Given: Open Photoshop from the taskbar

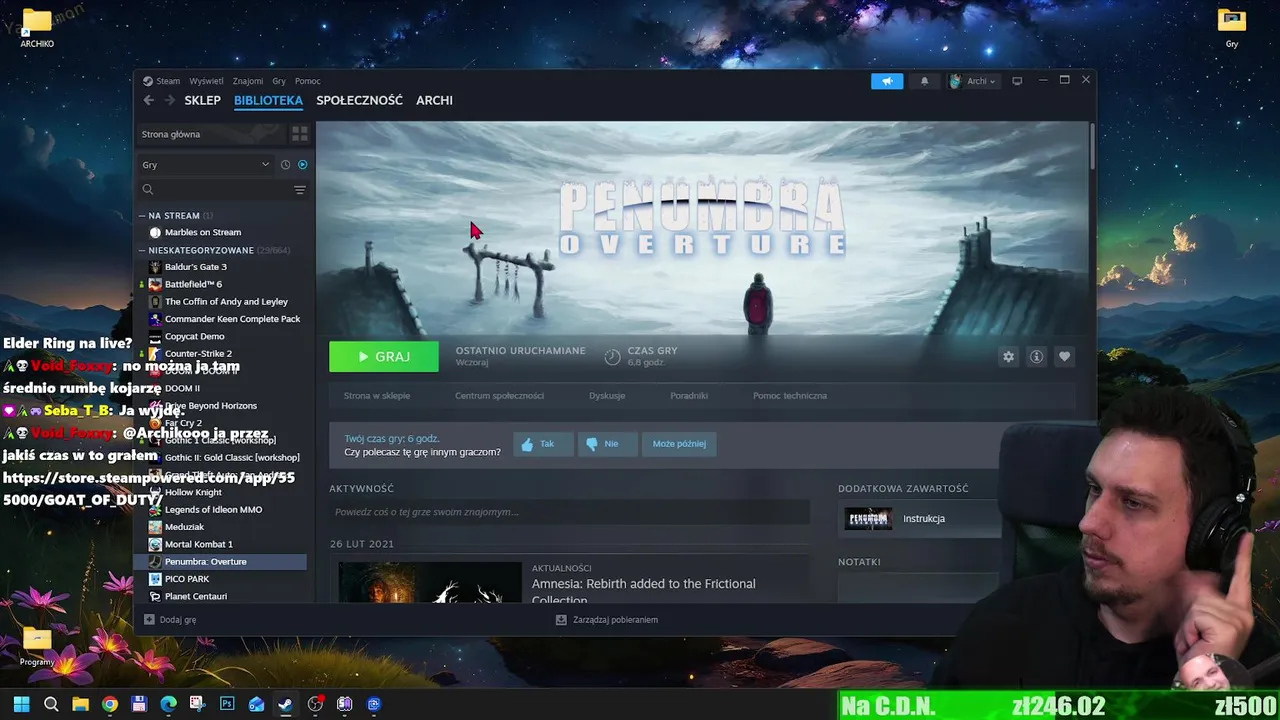Looking at the screenshot, I should coord(227,704).
